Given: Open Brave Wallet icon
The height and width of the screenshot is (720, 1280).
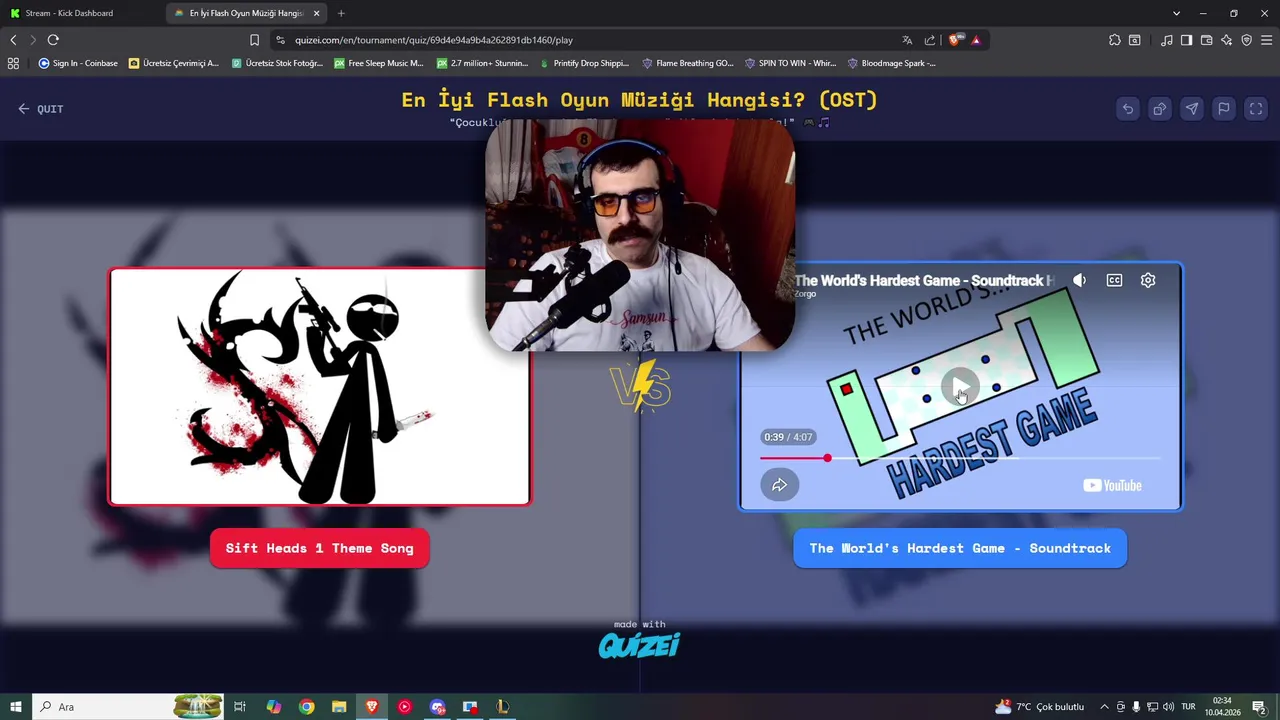Looking at the screenshot, I should [x=1207, y=40].
